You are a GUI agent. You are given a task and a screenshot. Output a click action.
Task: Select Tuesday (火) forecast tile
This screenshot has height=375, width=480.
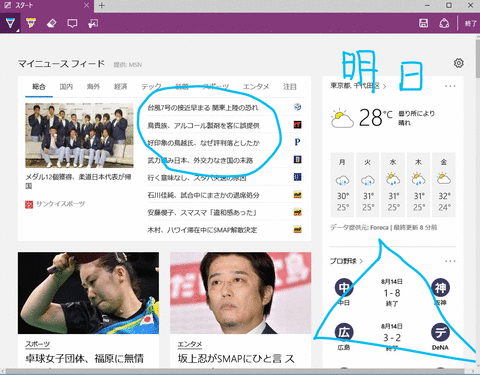coord(368,185)
